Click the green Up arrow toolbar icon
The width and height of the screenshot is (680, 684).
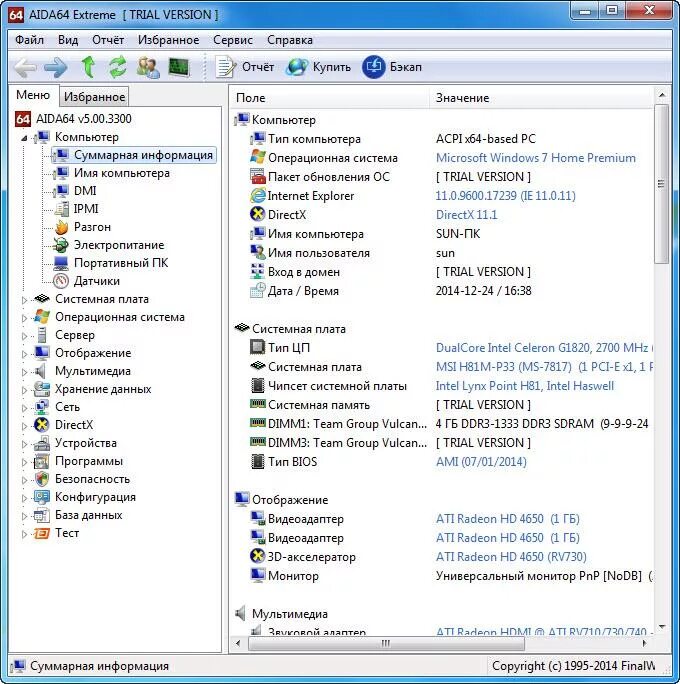coord(89,67)
